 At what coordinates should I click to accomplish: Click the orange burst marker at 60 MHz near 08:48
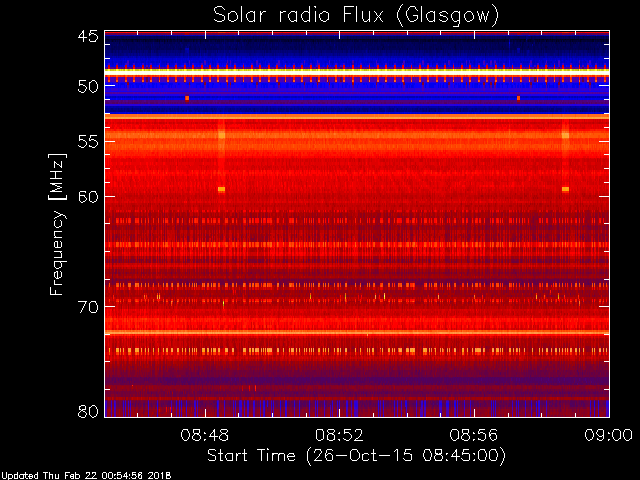tap(221, 189)
